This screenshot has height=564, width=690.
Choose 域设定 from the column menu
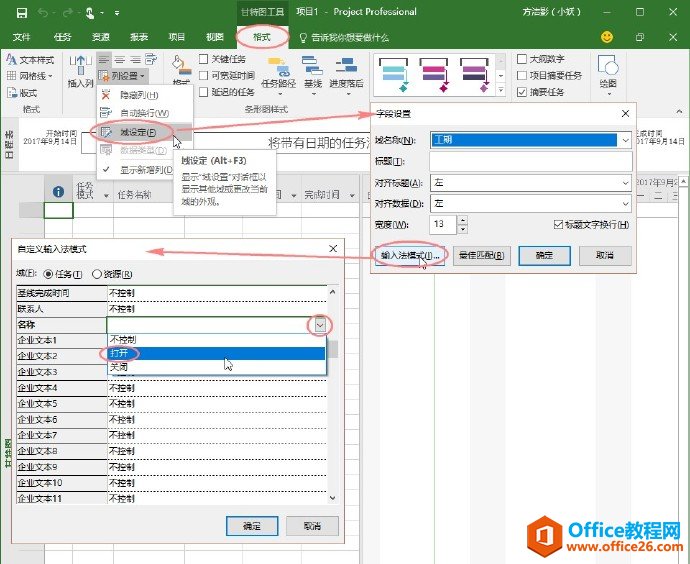[136, 132]
